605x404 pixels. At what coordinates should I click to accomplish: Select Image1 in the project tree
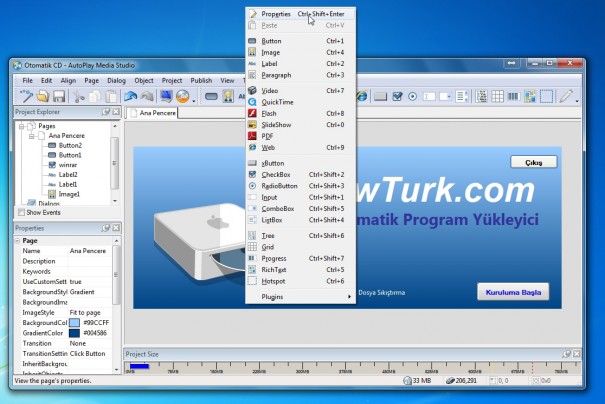point(69,194)
